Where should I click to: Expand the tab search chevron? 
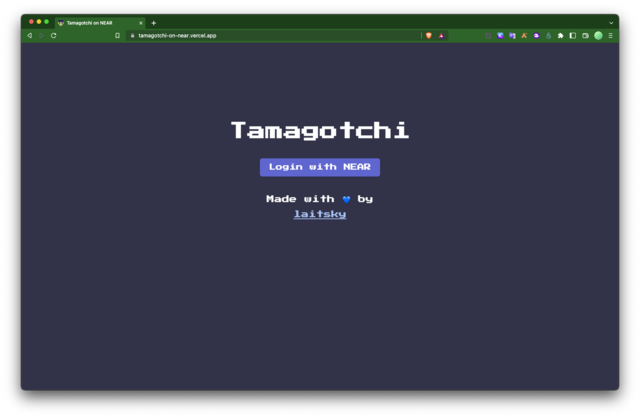coord(611,23)
